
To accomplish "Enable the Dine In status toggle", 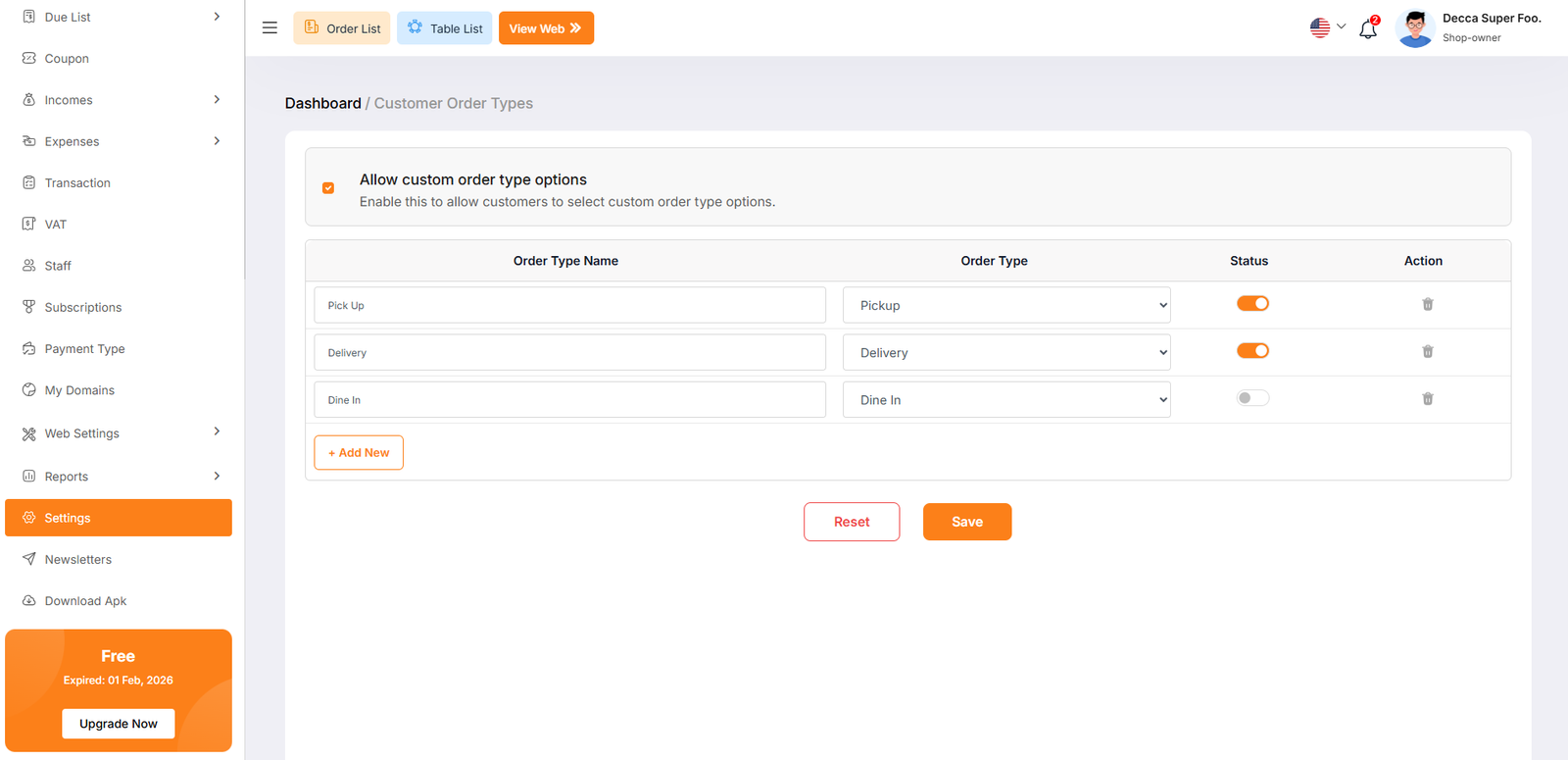I will [1252, 398].
